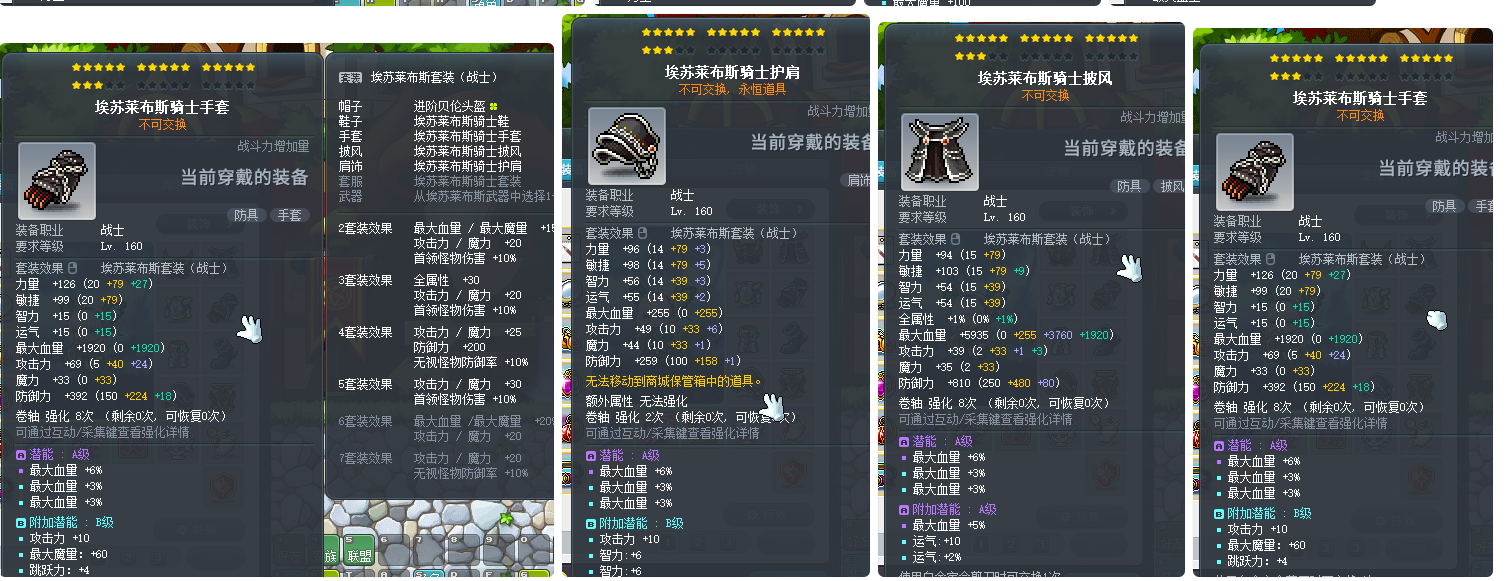The image size is (1508, 581).
Task: Click the knight cape item icon
Action: tap(940, 152)
